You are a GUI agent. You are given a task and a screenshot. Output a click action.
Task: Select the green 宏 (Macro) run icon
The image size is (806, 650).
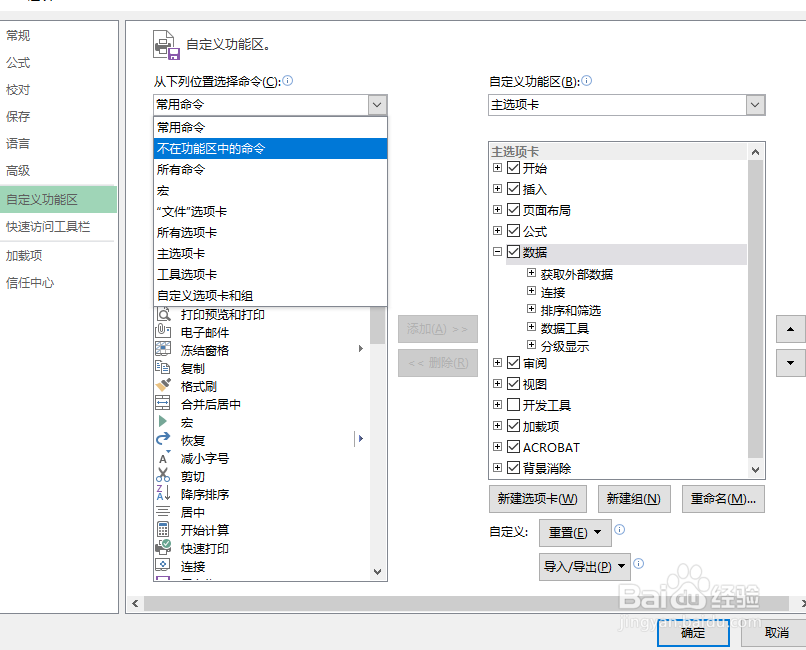click(164, 421)
